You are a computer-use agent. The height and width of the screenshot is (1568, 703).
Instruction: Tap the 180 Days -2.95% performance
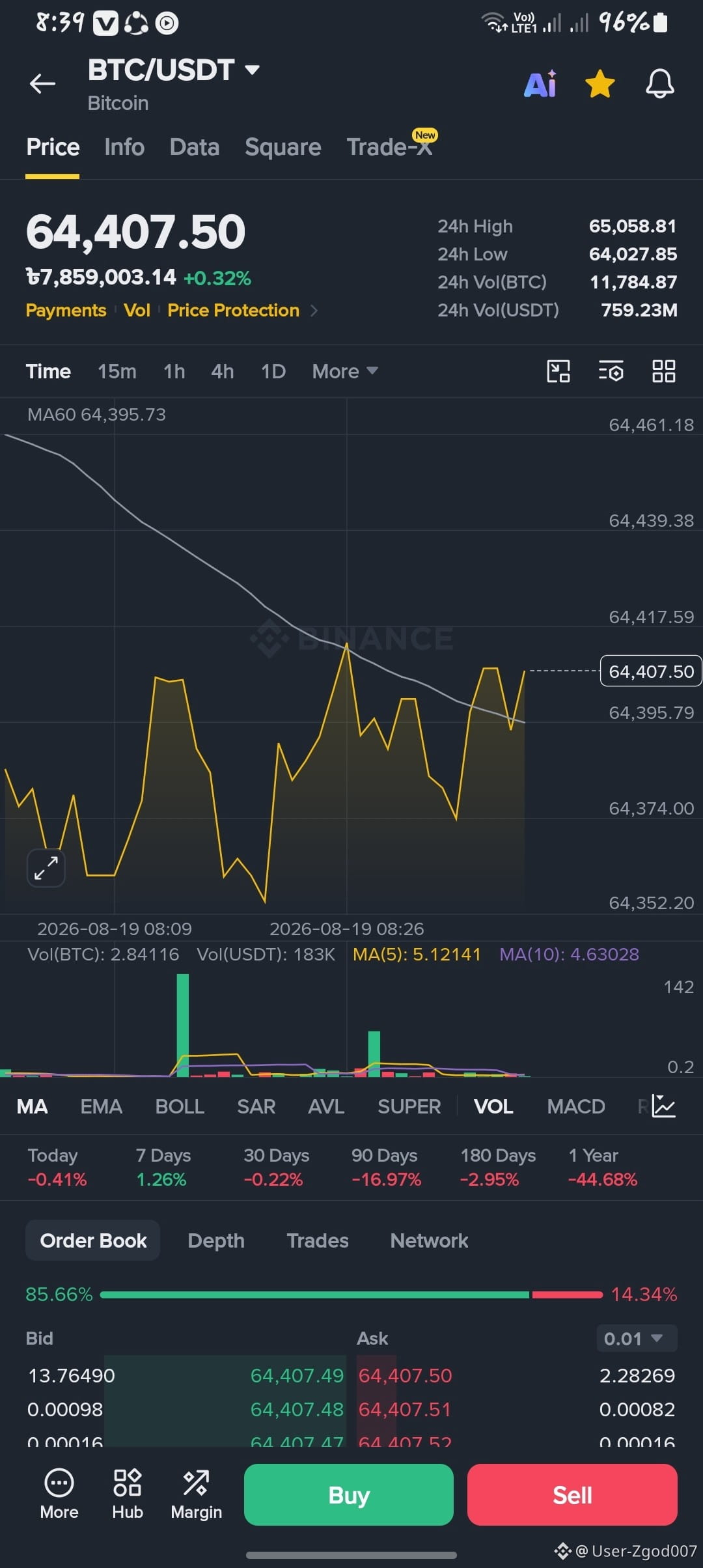(x=498, y=1167)
